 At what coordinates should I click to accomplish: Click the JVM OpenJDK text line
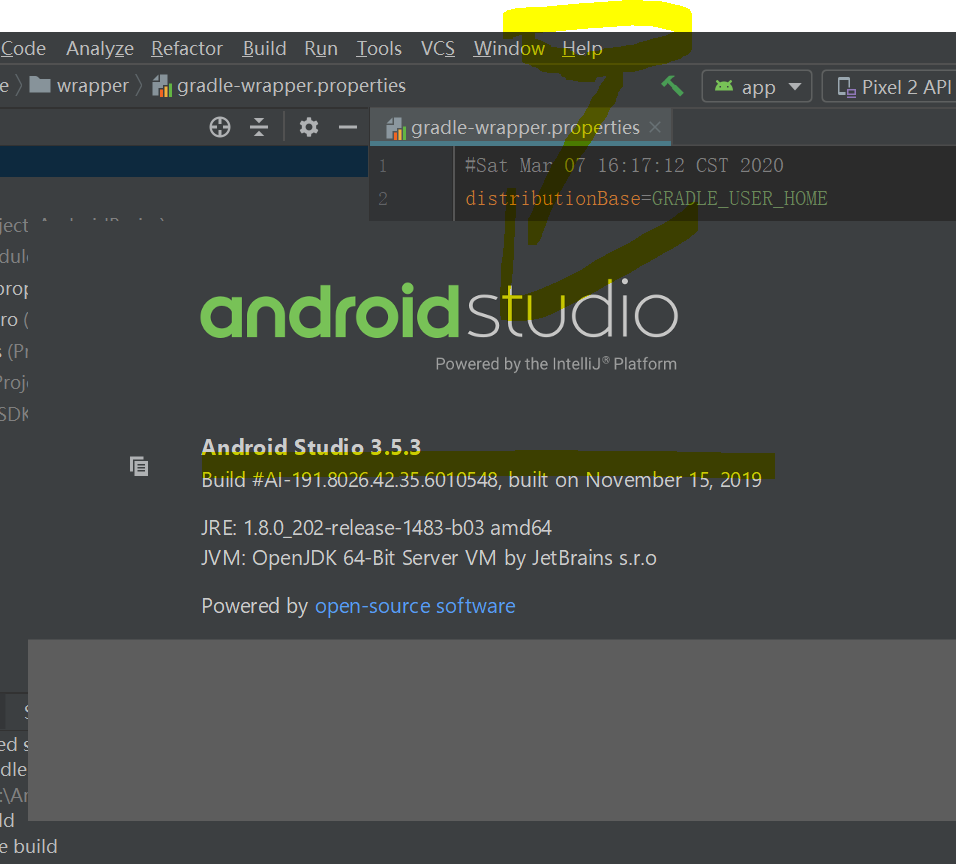pyautogui.click(x=429, y=559)
